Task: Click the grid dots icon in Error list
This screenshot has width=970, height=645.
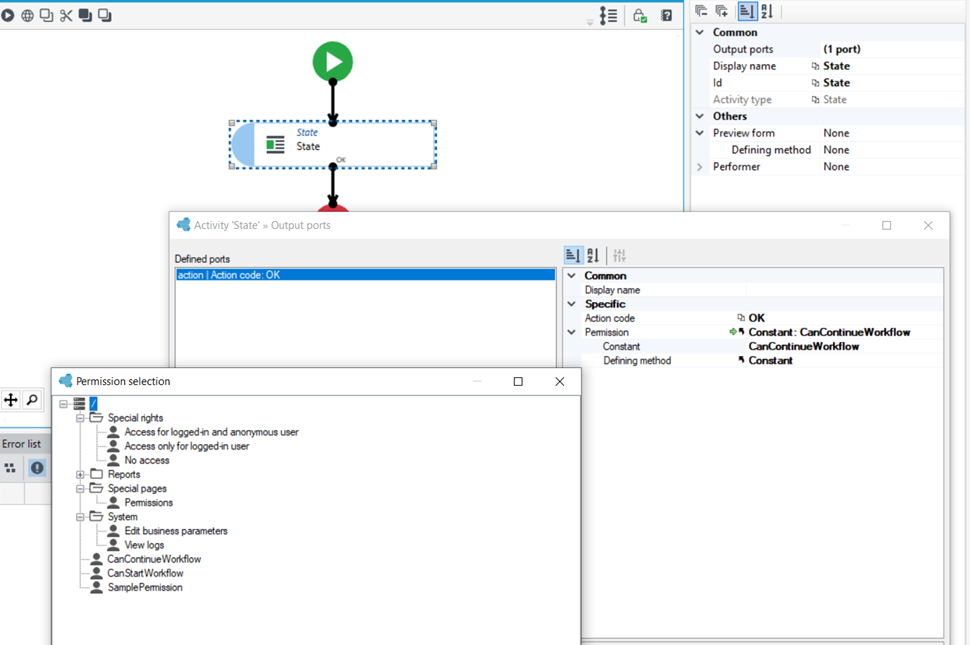Action: 10,468
